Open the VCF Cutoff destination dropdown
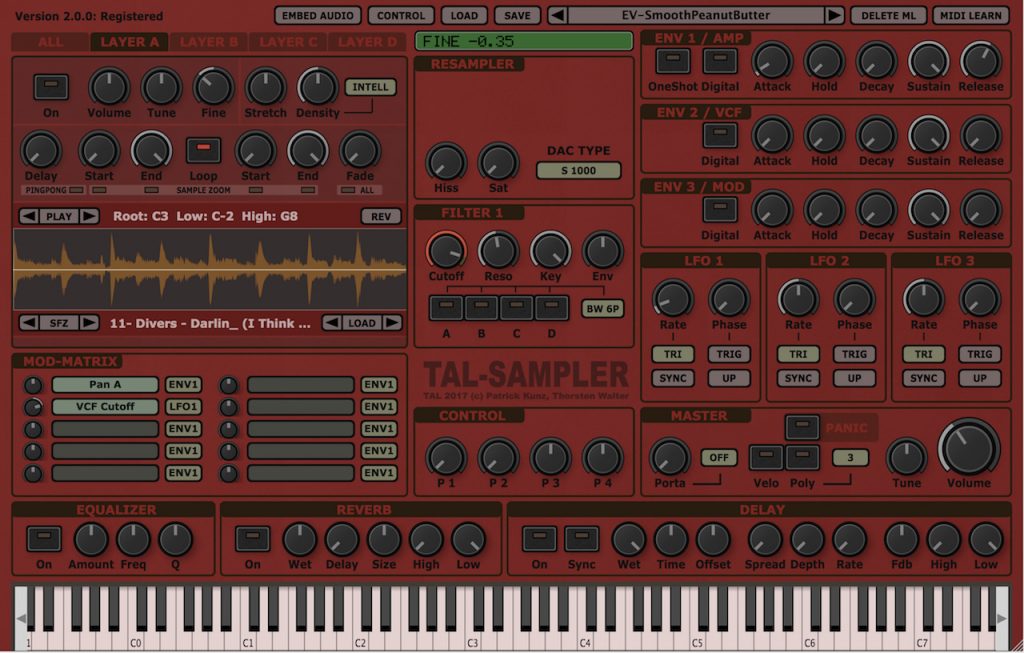 (x=105, y=406)
